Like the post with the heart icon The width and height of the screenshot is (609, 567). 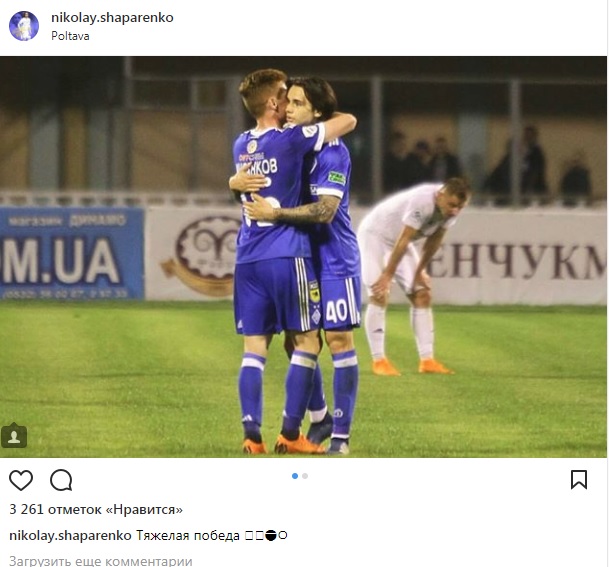pyautogui.click(x=21, y=480)
